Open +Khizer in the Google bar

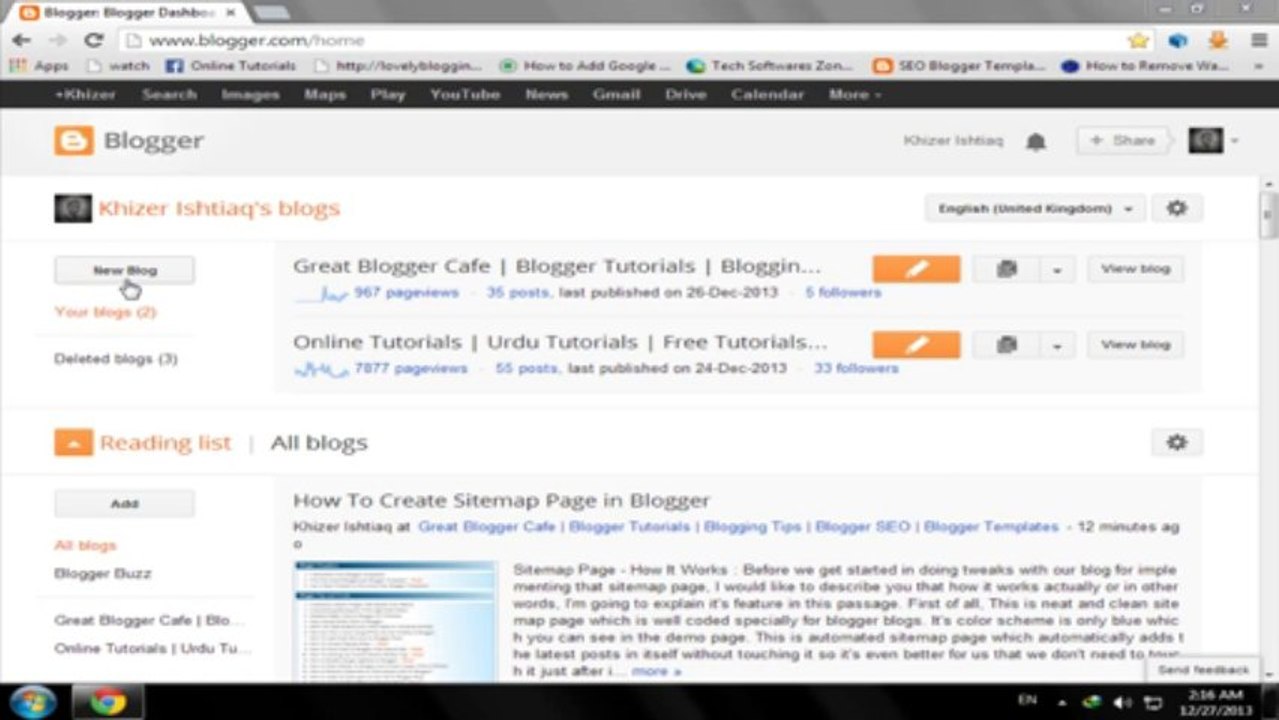coord(85,94)
